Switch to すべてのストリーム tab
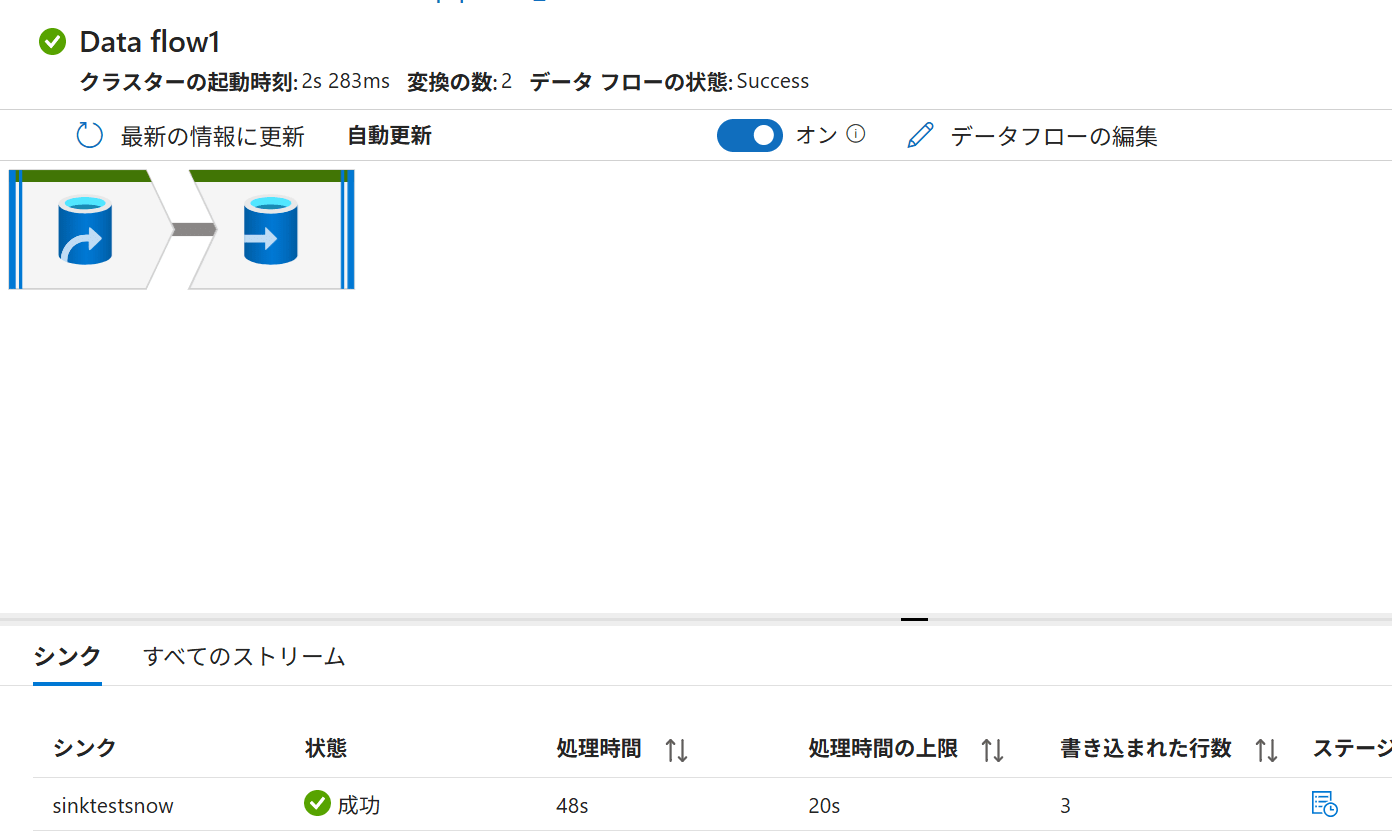The height and width of the screenshot is (835, 1392). click(x=244, y=657)
